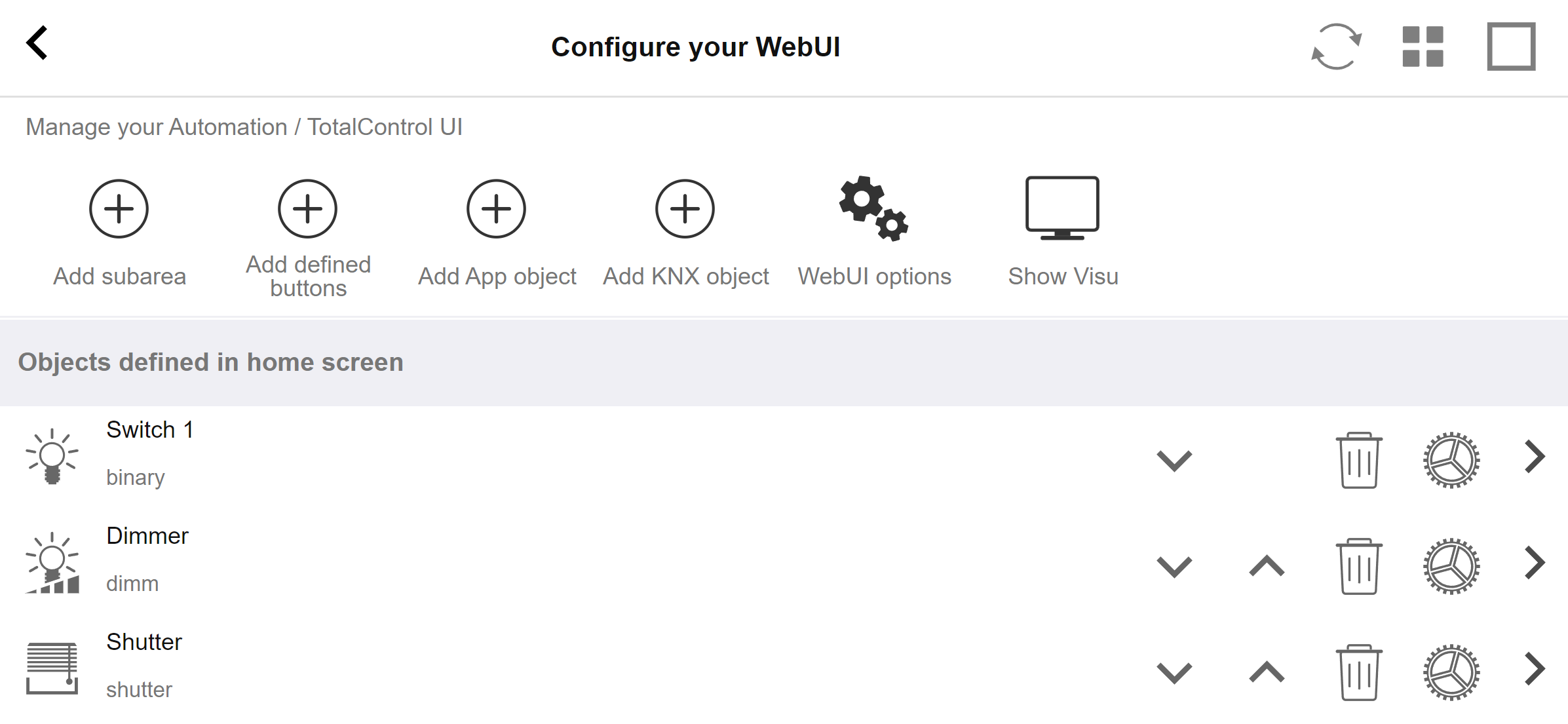The height and width of the screenshot is (724, 1568).
Task: Open WebUI options gears icon
Action: click(874, 208)
